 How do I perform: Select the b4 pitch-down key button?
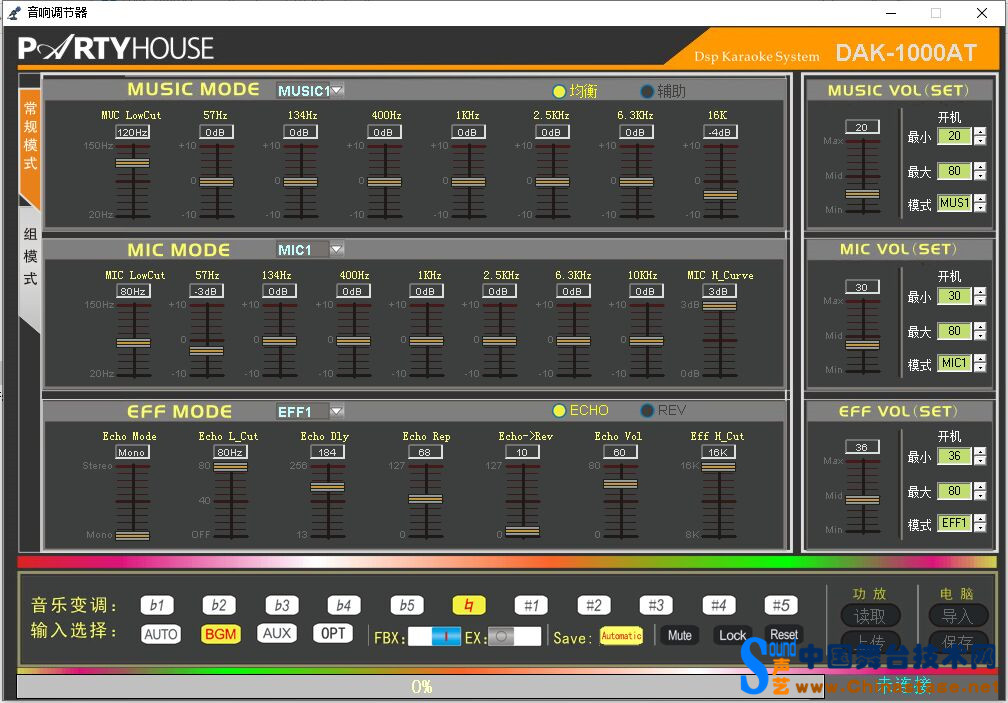pyautogui.click(x=344, y=605)
